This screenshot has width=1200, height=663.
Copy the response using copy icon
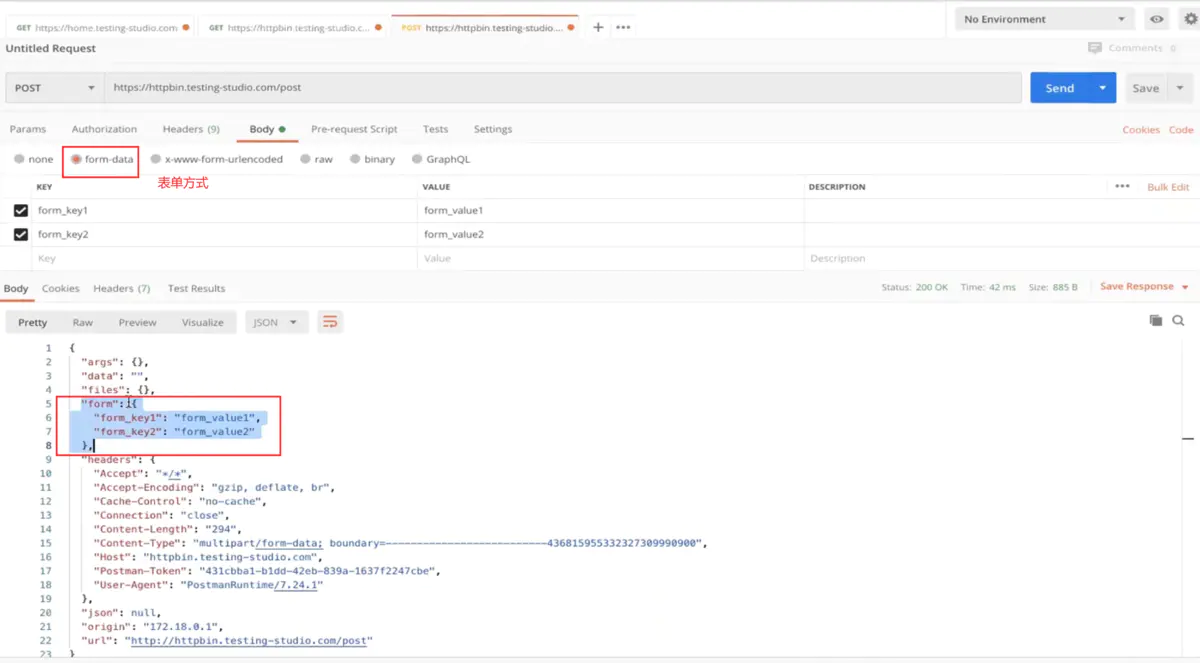1157,321
